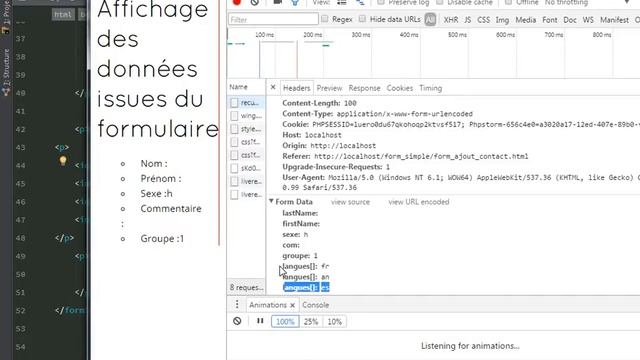Filter requests by Img
Viewport: 640px width, 360px height.
point(502,20)
